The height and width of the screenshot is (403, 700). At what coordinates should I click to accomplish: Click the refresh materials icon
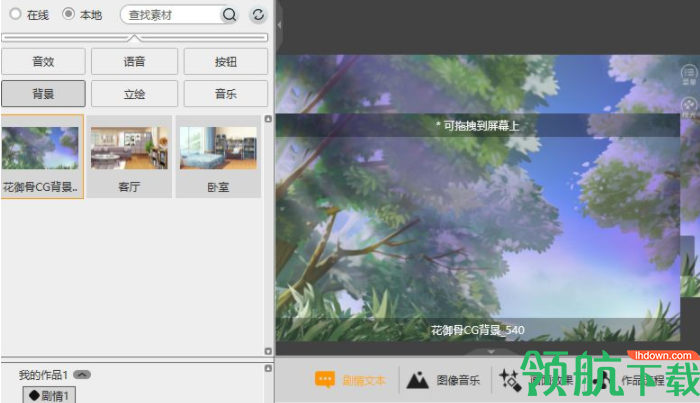(258, 15)
